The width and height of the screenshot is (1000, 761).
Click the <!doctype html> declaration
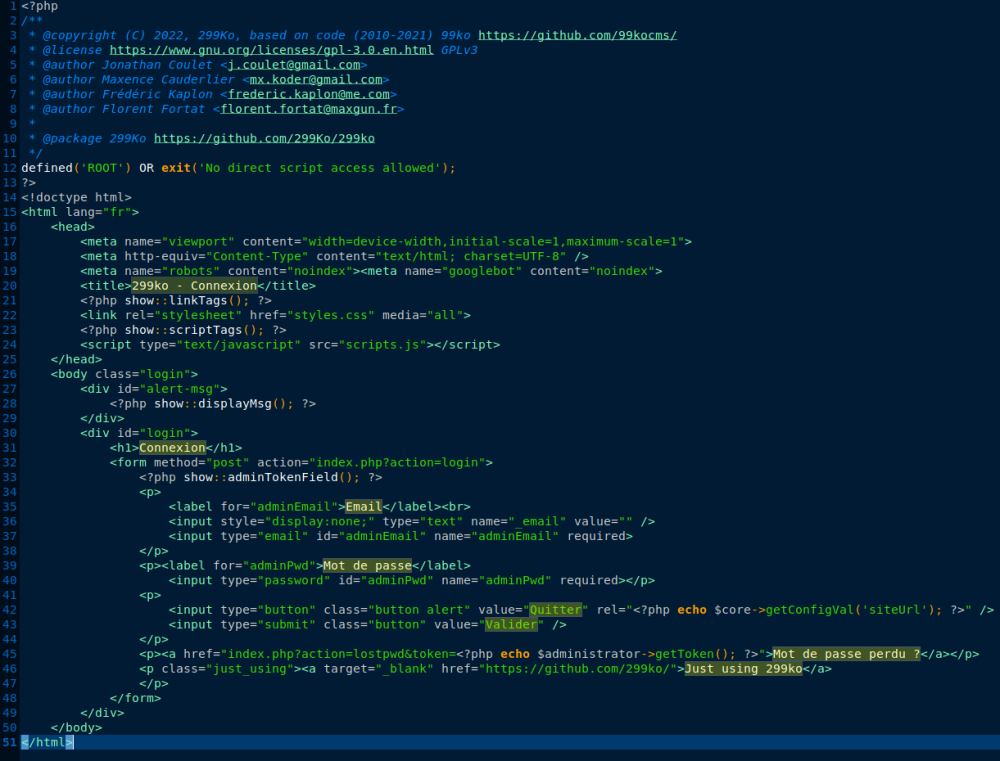point(77,197)
